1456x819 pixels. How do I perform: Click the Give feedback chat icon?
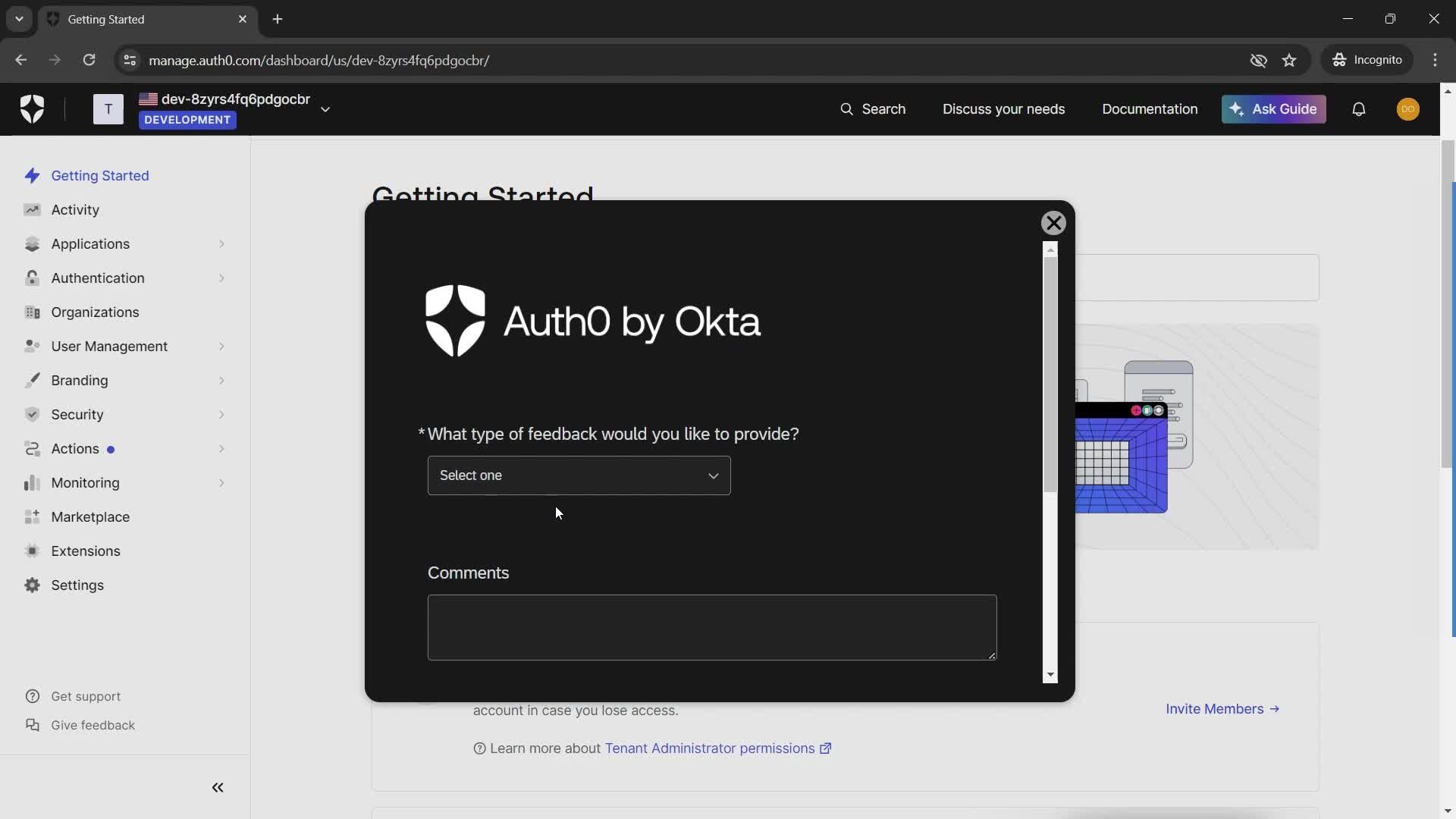click(x=33, y=725)
